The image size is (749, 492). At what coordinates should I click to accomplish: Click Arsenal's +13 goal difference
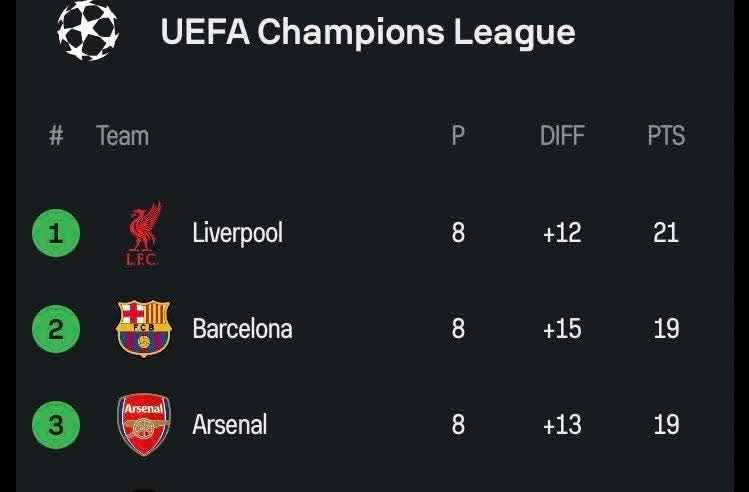click(562, 424)
